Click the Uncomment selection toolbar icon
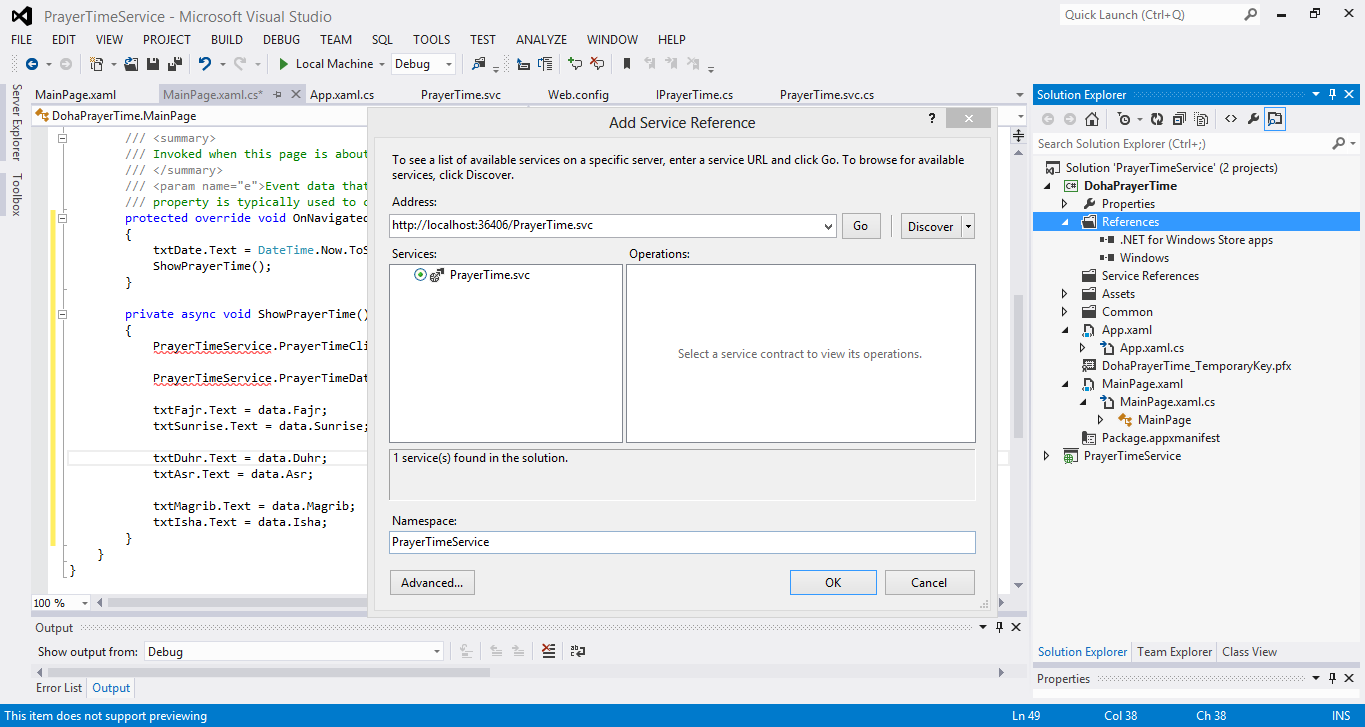 (x=597, y=64)
